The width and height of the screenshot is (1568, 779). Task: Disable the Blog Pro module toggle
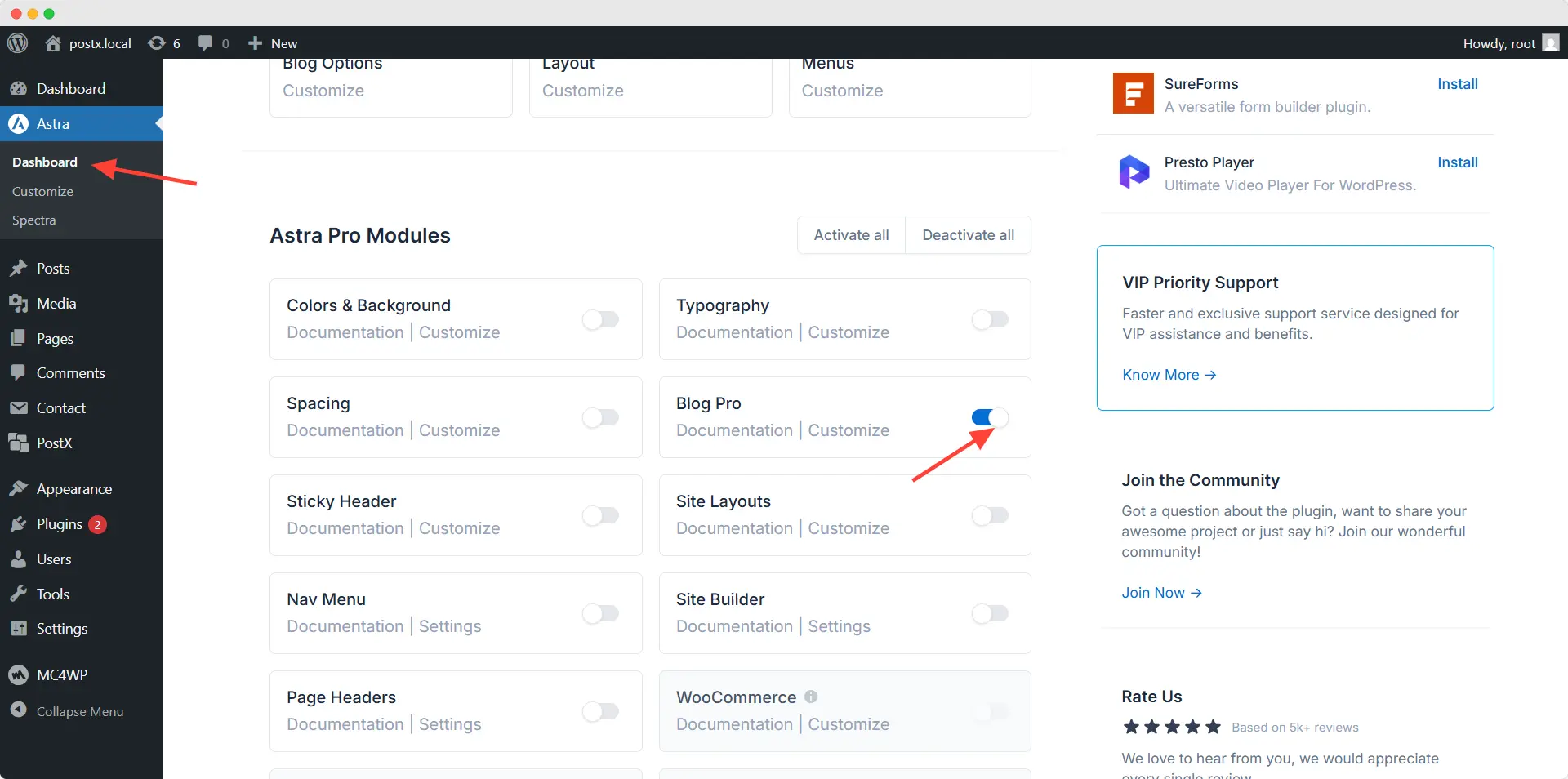coord(990,417)
